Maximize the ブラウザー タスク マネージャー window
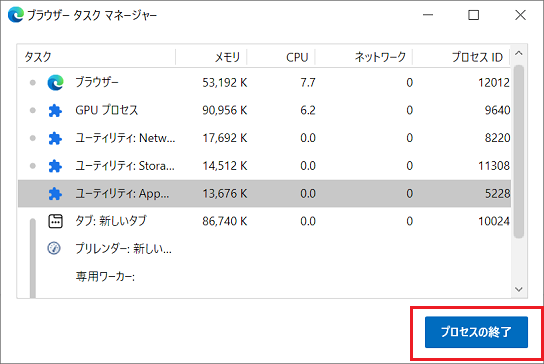The width and height of the screenshot is (544, 364). click(474, 15)
